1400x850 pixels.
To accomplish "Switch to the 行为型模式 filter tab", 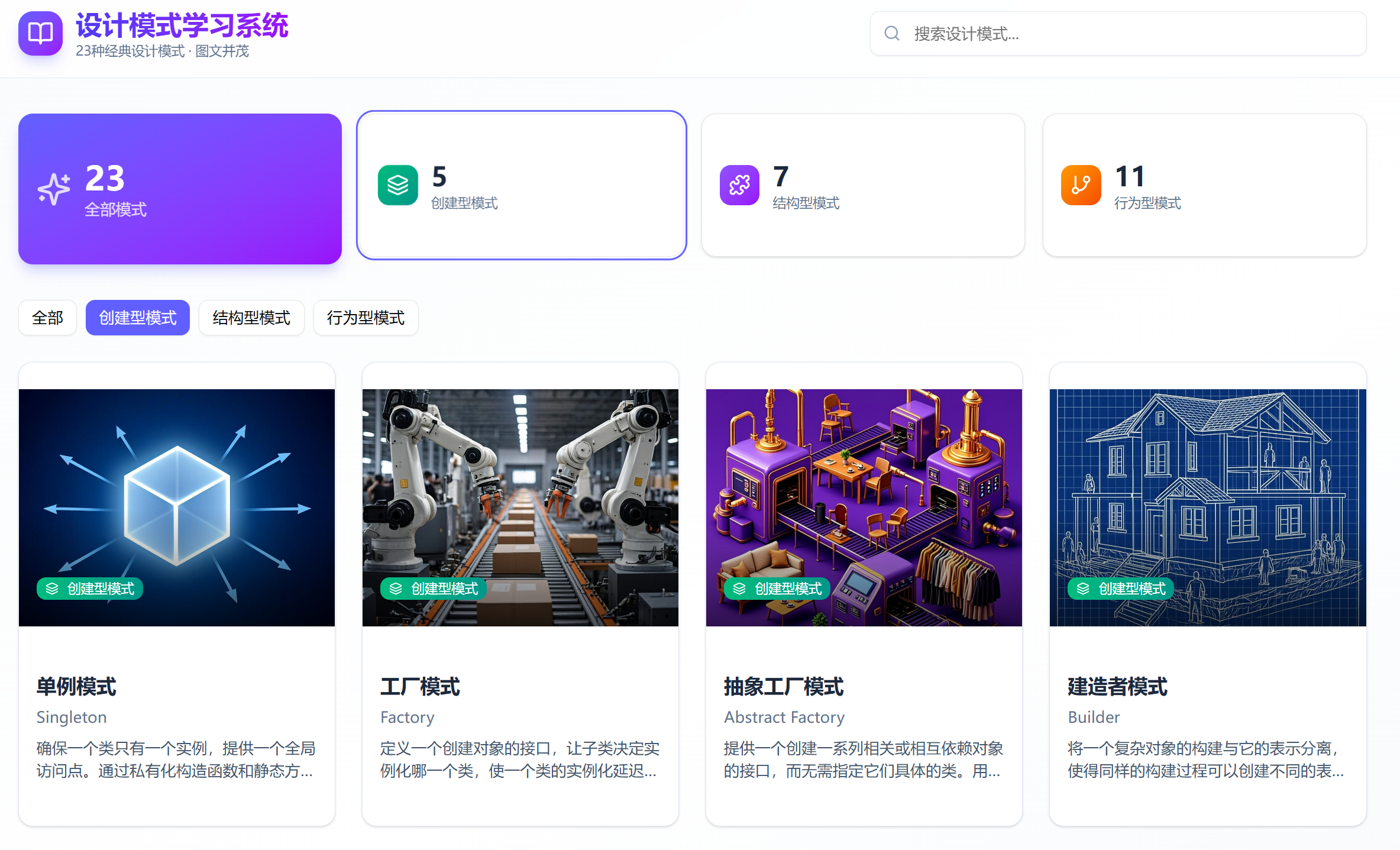I will pyautogui.click(x=366, y=318).
